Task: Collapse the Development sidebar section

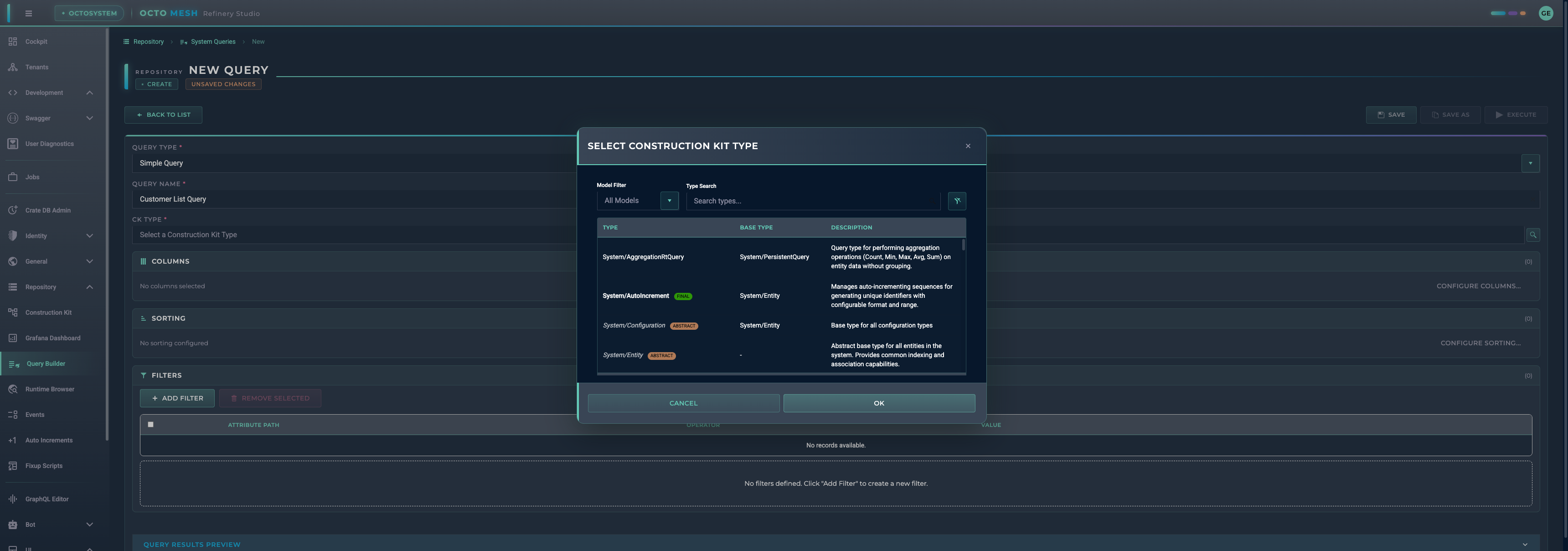Action: coord(89,93)
